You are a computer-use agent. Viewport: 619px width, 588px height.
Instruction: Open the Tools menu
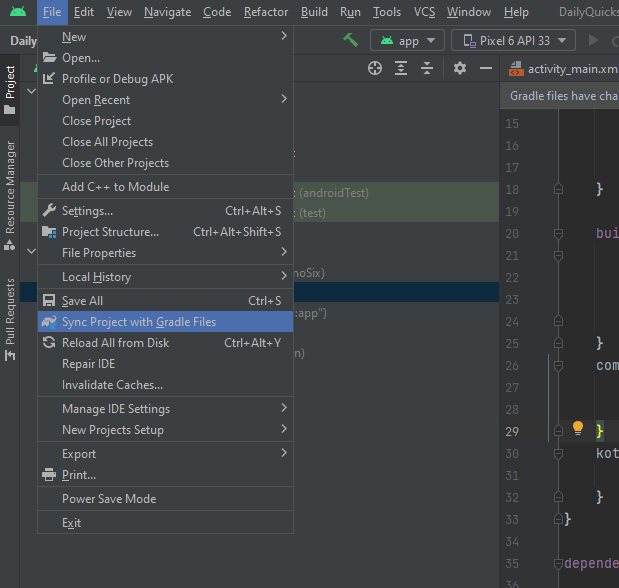pyautogui.click(x=387, y=12)
